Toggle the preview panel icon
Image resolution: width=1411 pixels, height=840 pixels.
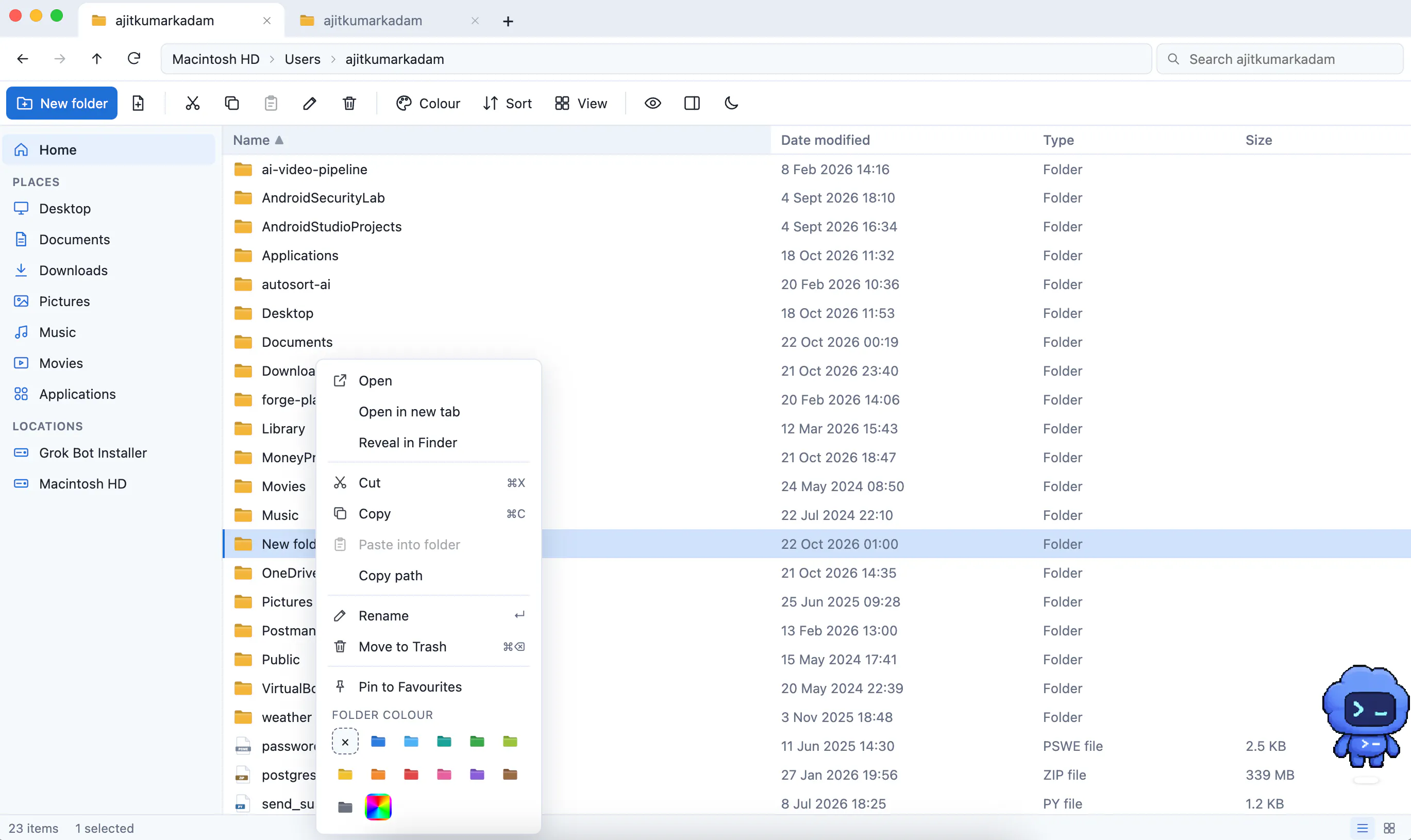click(x=692, y=103)
